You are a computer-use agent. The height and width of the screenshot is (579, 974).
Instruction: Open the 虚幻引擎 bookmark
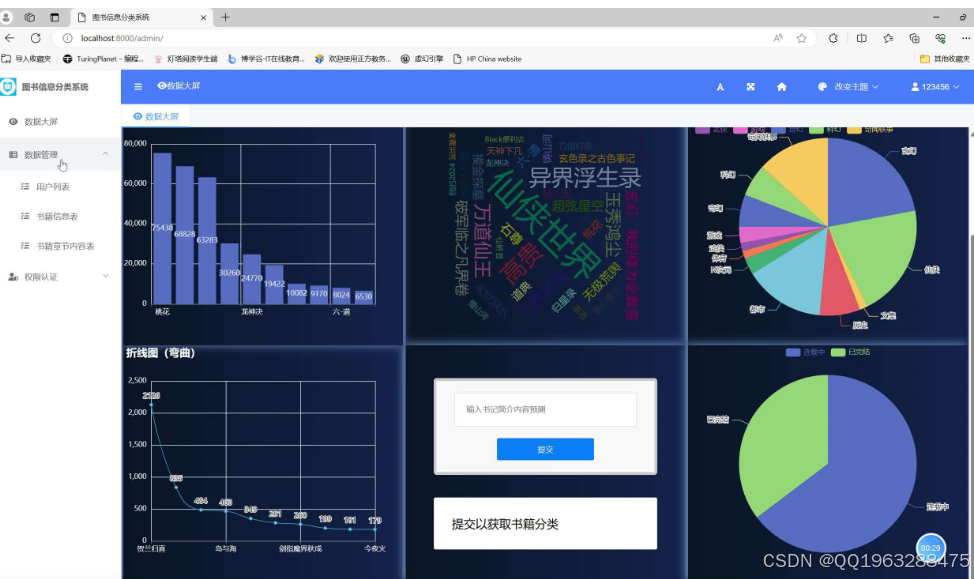click(x=422, y=59)
